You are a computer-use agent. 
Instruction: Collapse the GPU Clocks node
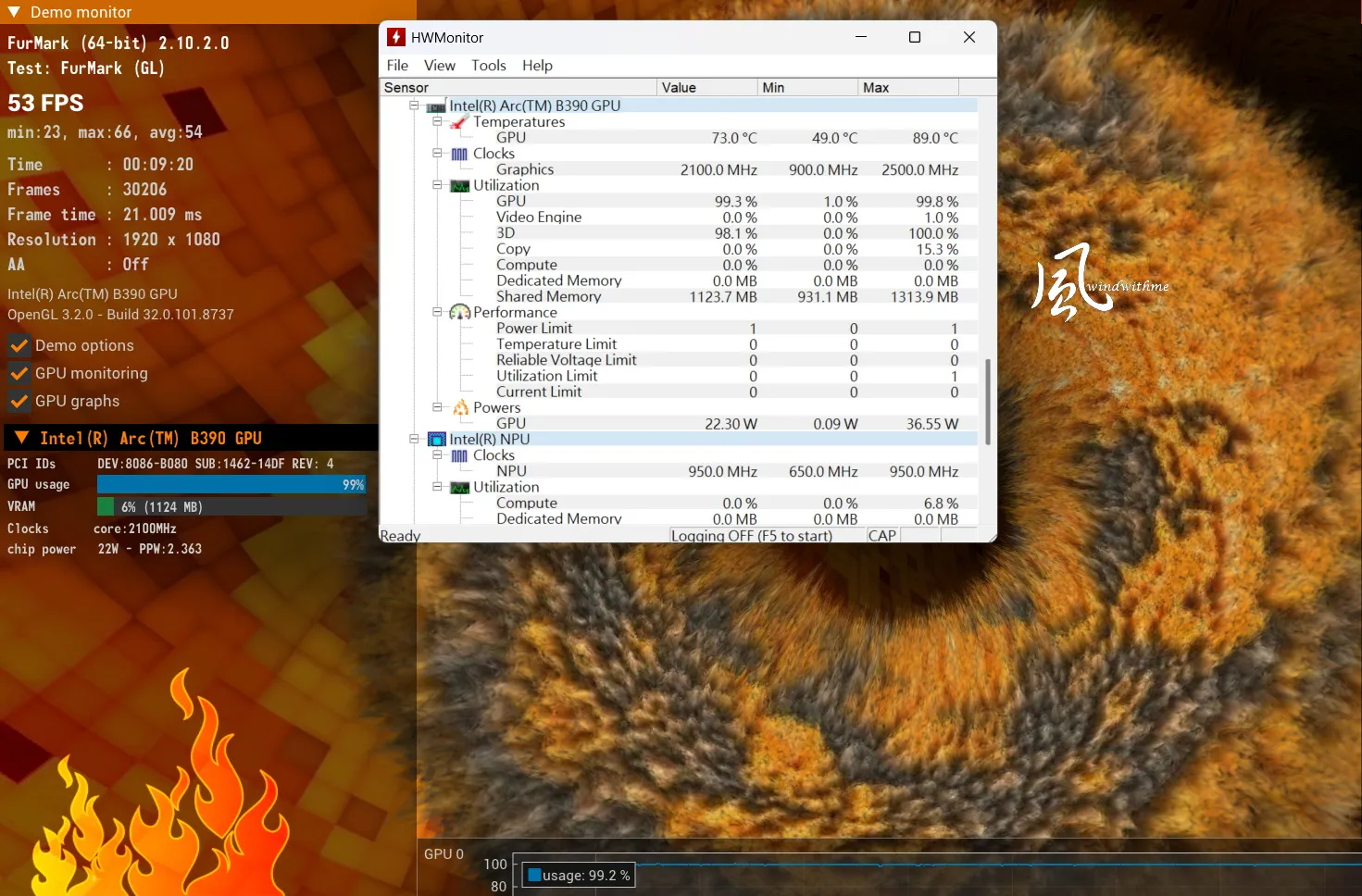437,154
